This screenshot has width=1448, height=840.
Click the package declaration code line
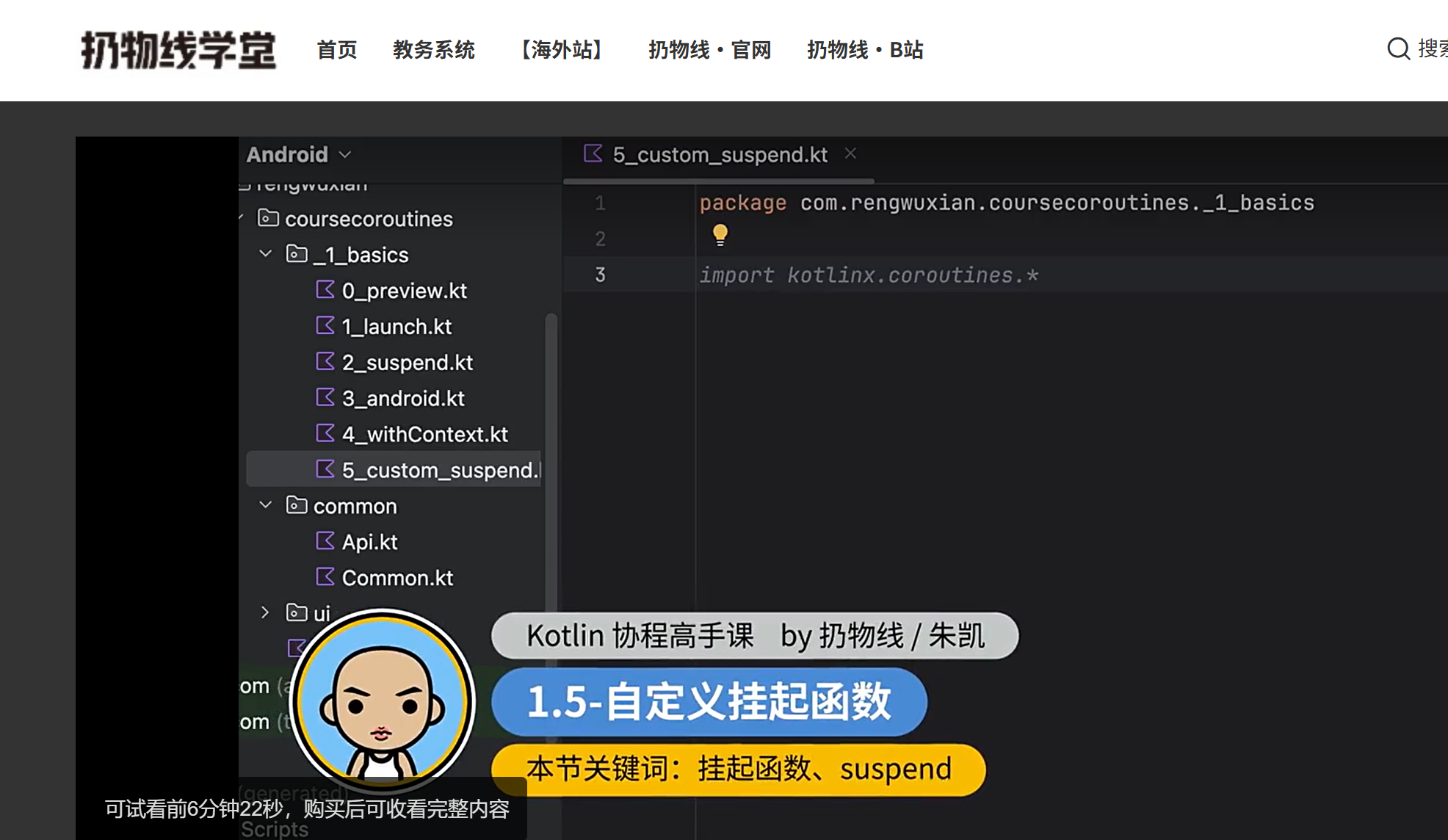point(1007,203)
